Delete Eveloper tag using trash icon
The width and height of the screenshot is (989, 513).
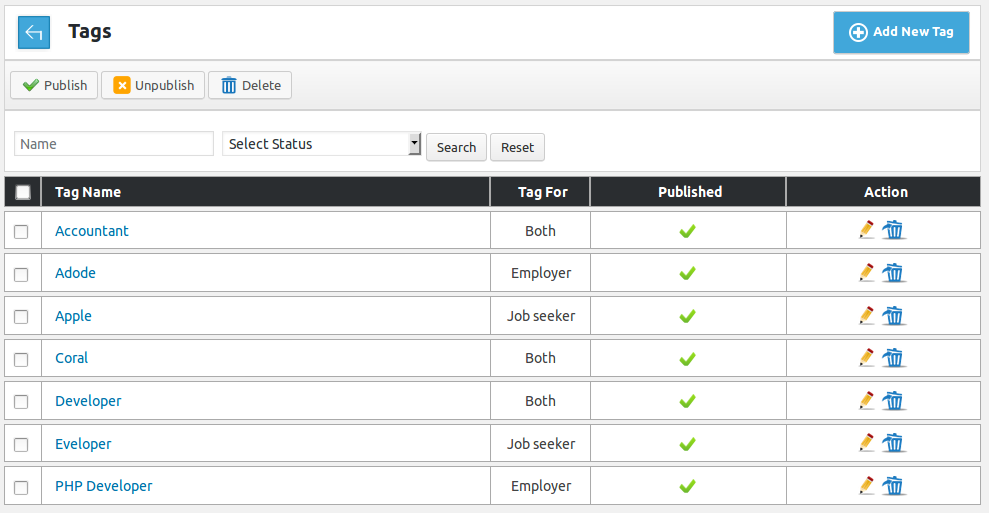[893, 443]
